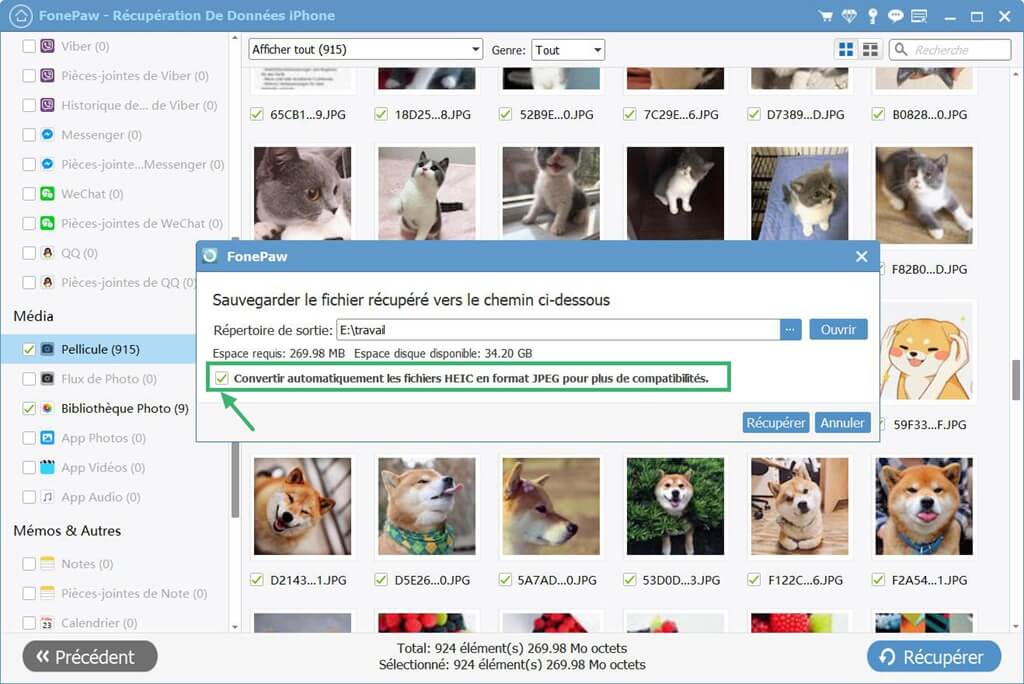Click the search magnifier icon

coord(901,50)
